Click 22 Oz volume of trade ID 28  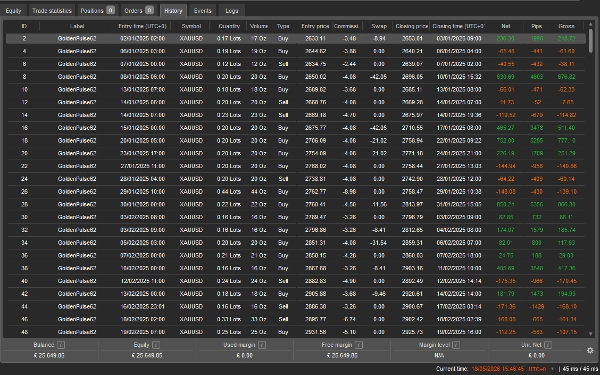[x=259, y=204]
